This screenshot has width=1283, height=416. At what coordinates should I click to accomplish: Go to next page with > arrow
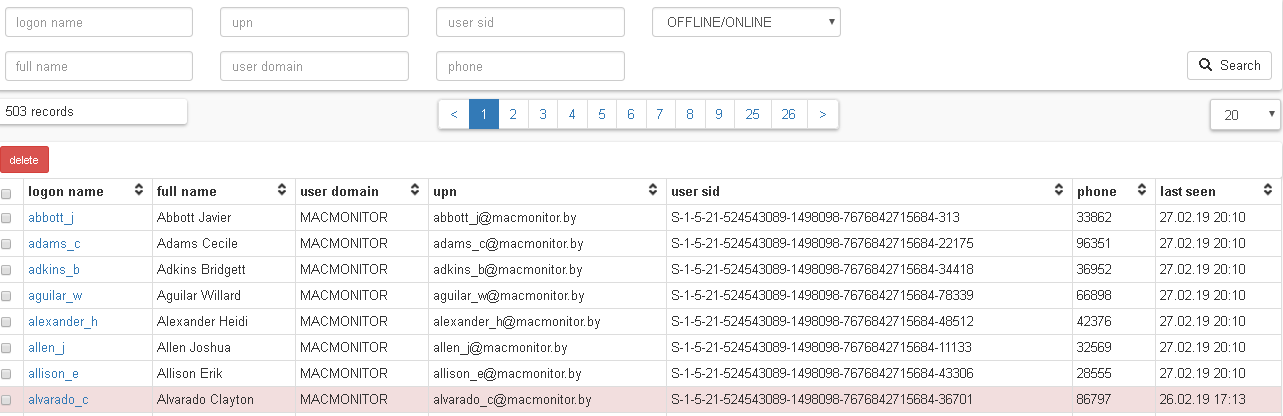tap(822, 115)
